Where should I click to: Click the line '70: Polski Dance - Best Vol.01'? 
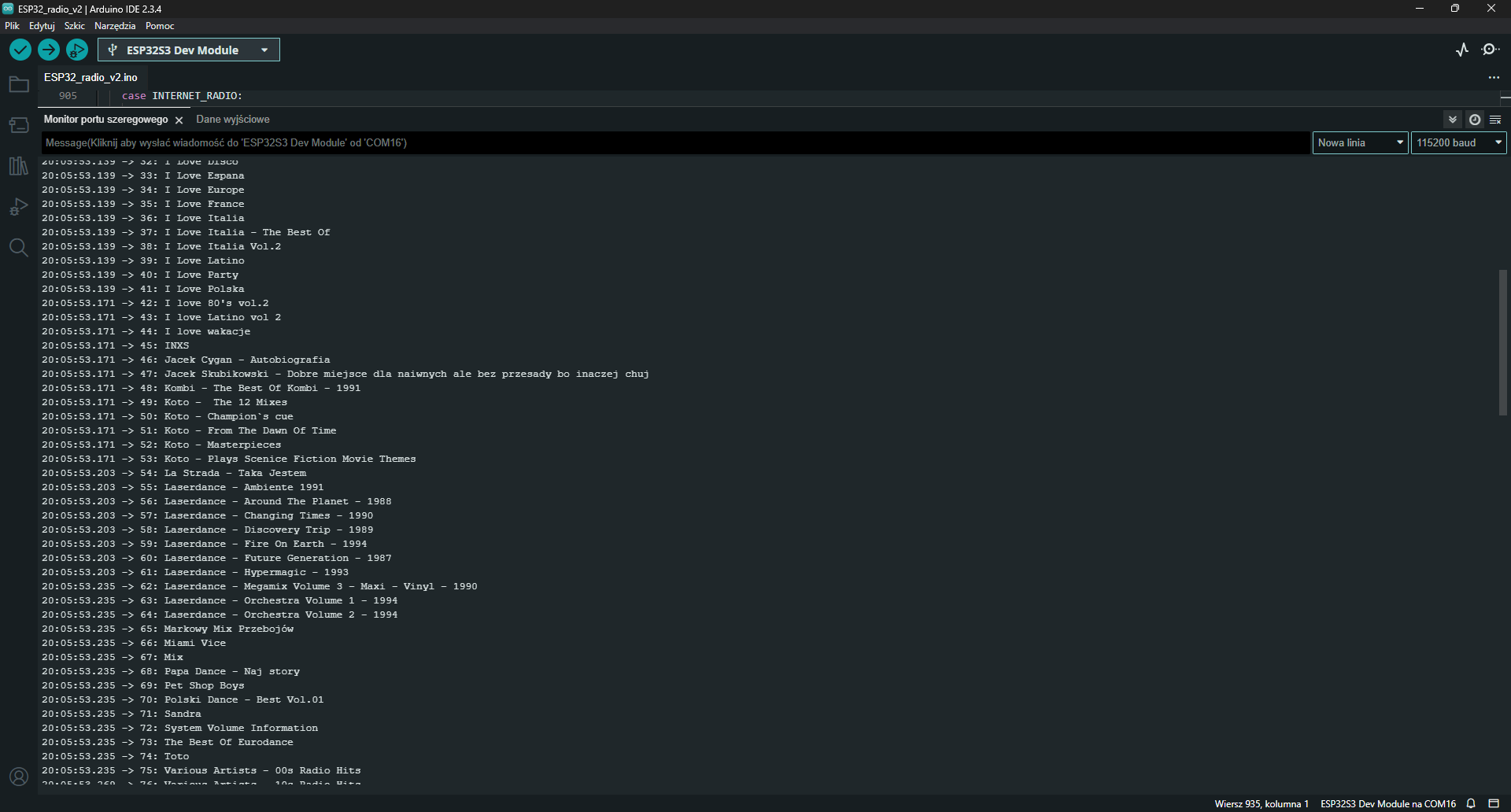pyautogui.click(x=183, y=699)
